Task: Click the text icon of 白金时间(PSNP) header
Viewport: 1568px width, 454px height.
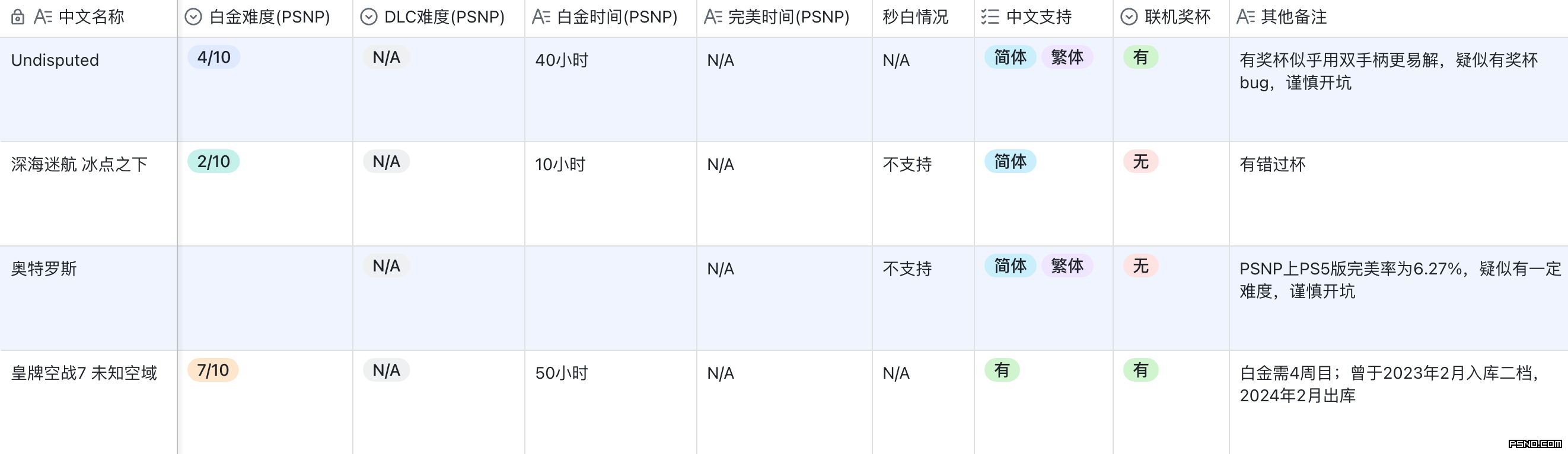Action: tap(540, 17)
